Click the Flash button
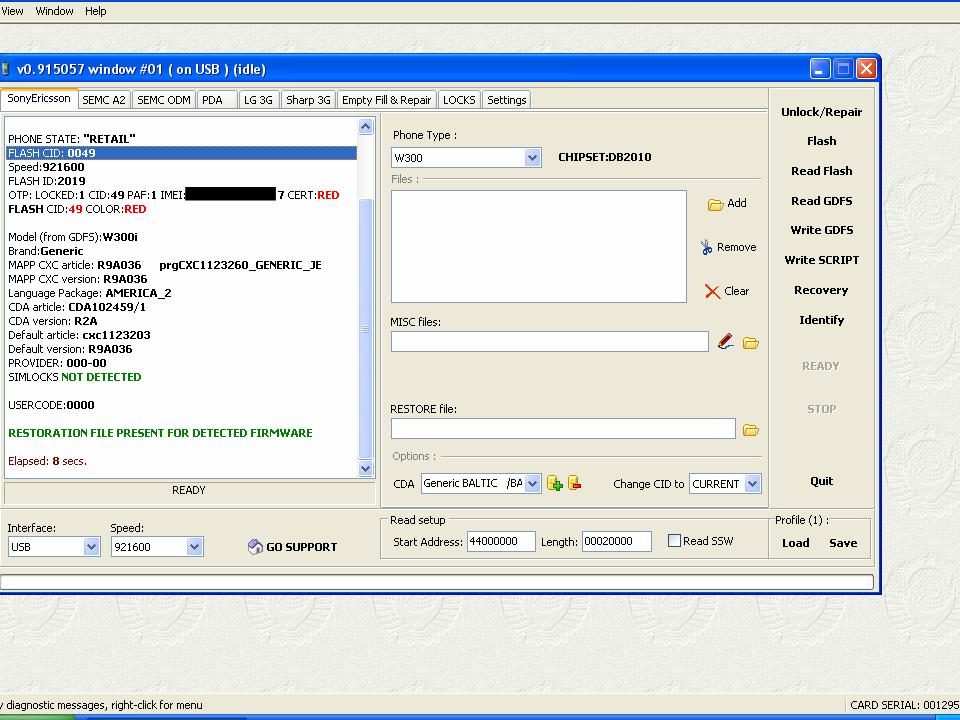Viewport: 960px width, 720px height. pos(821,141)
